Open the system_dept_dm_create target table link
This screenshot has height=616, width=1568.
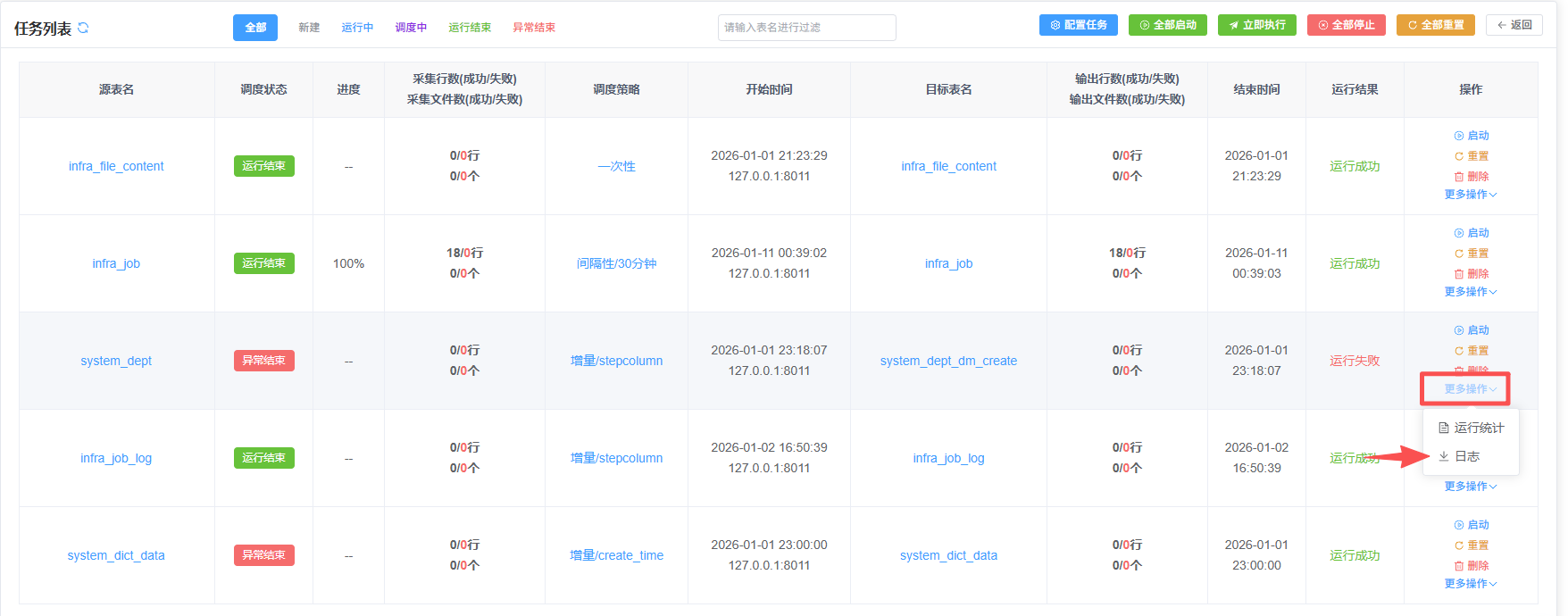[948, 361]
